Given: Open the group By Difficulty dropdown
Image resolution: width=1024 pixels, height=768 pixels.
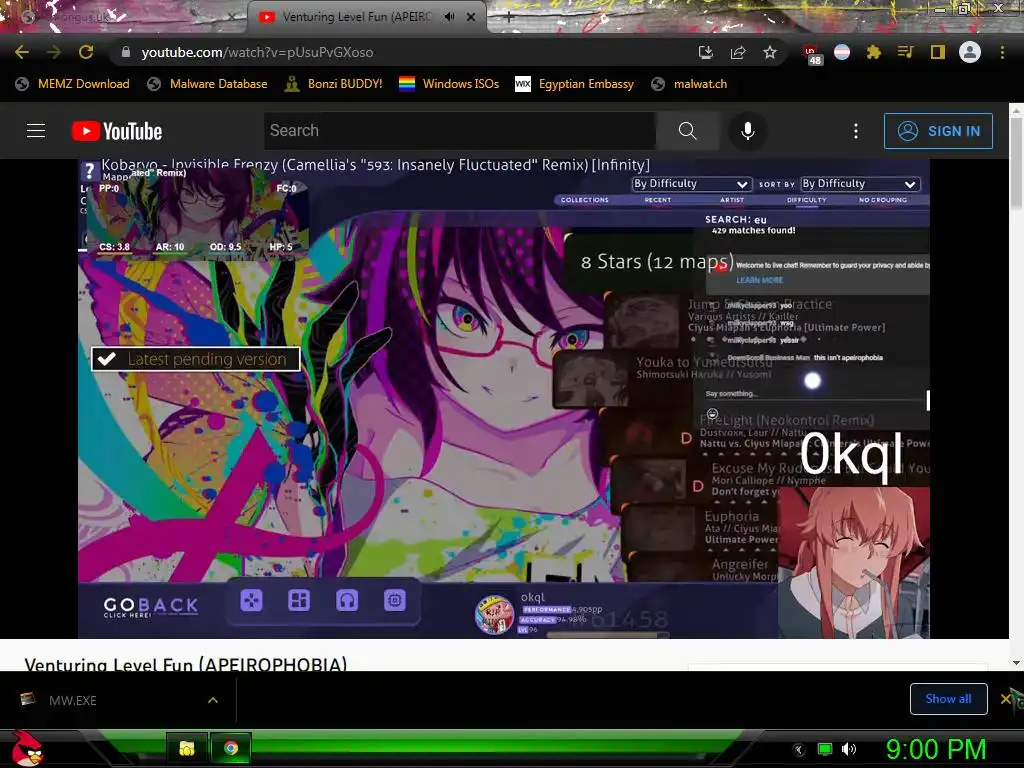Looking at the screenshot, I should 690,184.
